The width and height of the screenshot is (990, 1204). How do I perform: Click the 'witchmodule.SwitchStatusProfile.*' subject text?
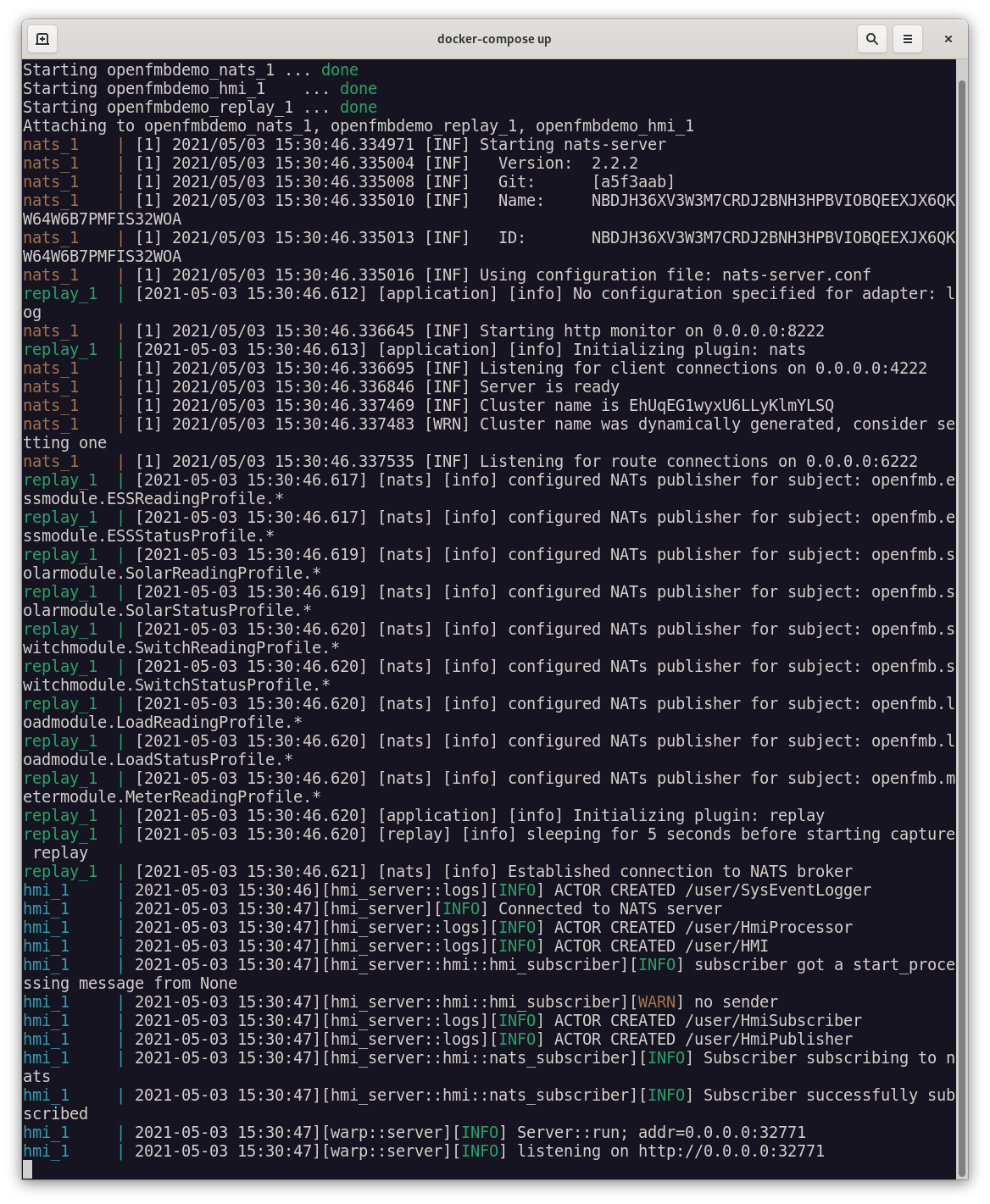tap(177, 685)
